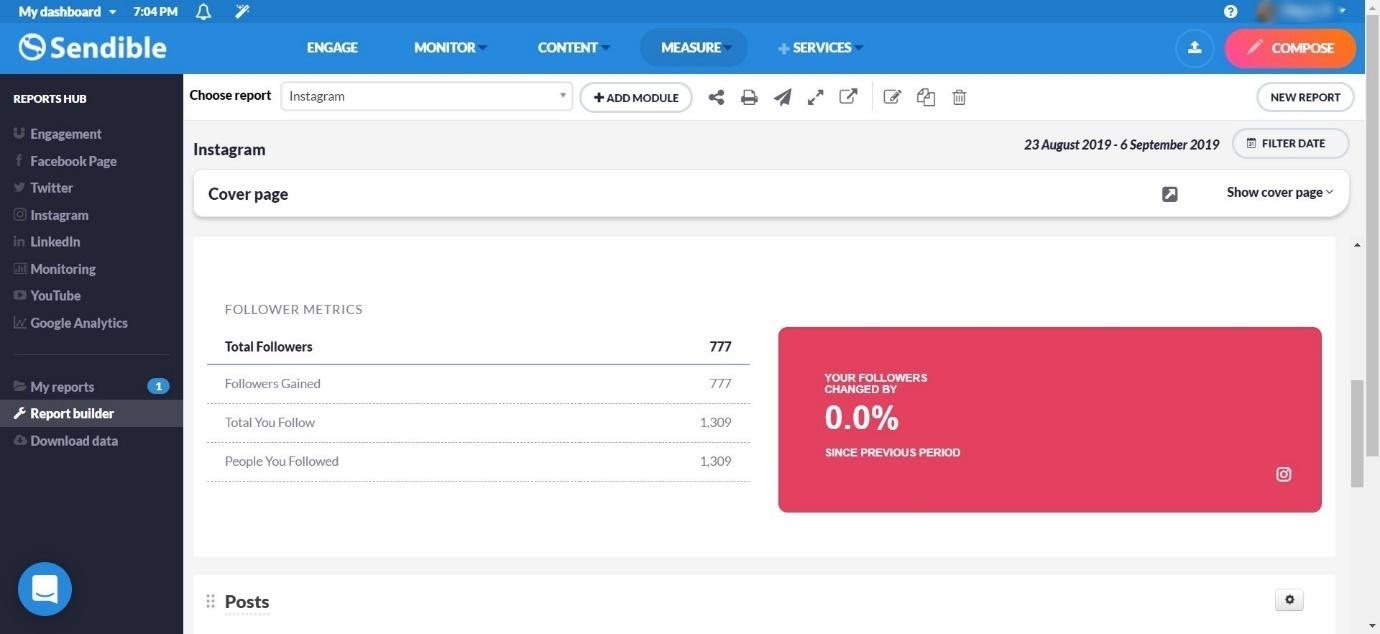Click the upload icon beside Compose

click(x=1194, y=47)
